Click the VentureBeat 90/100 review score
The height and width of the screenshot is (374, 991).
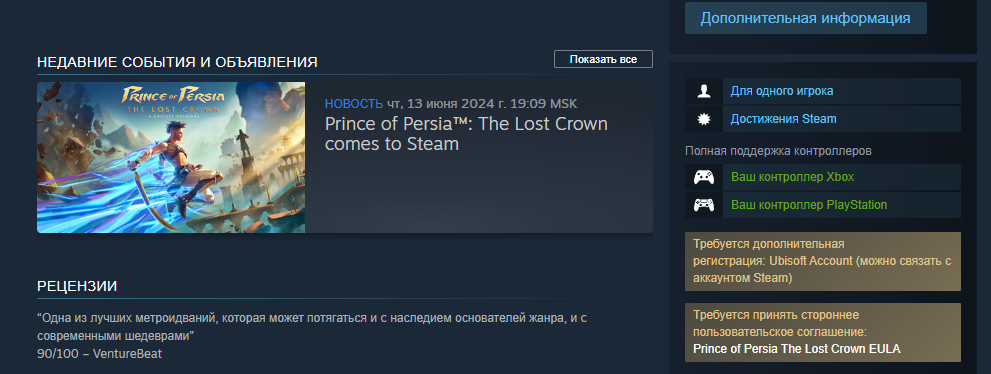pyautogui.click(x=99, y=354)
